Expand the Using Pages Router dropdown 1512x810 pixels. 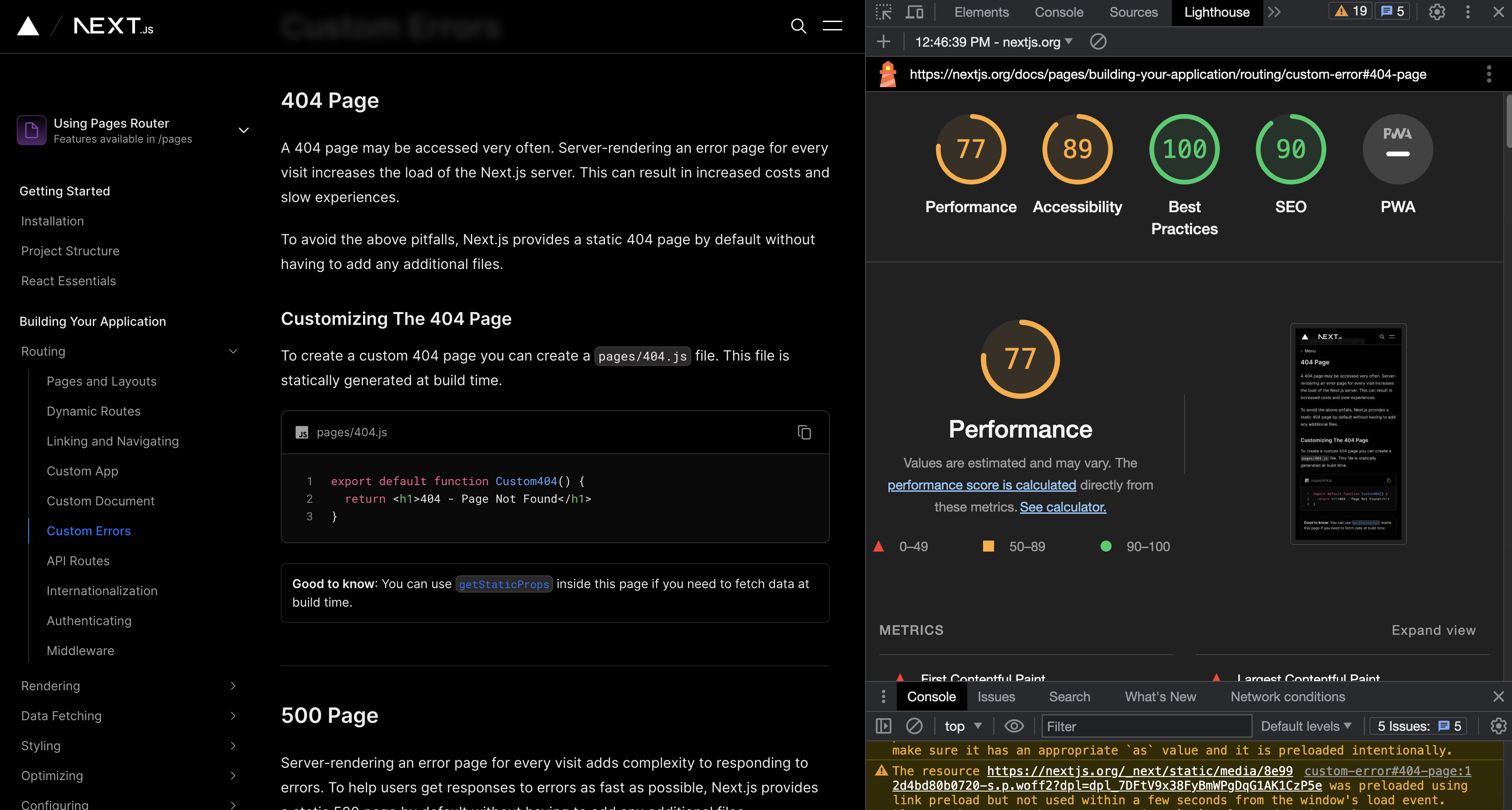click(244, 130)
